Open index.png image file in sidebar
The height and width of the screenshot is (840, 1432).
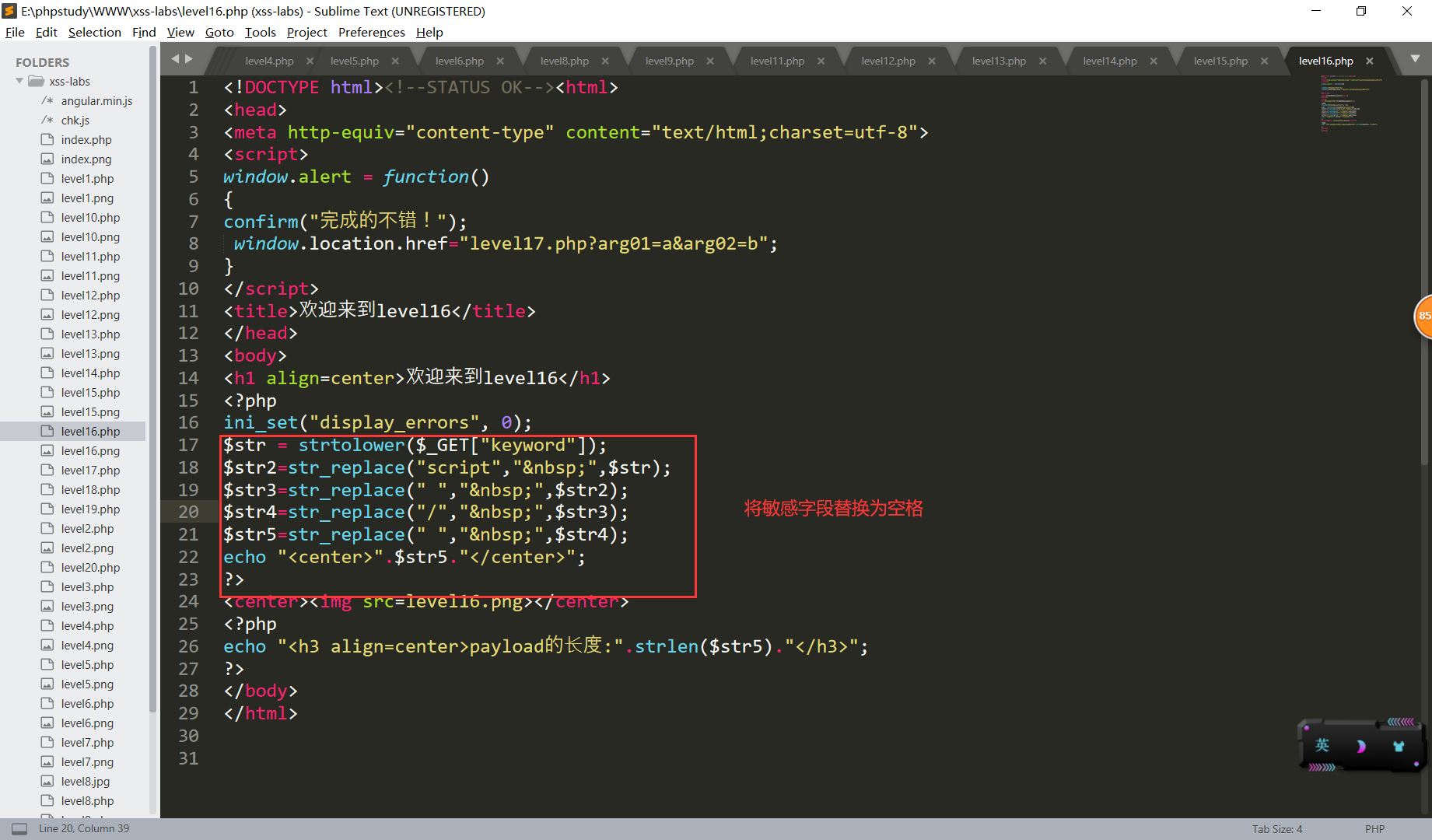(x=86, y=159)
